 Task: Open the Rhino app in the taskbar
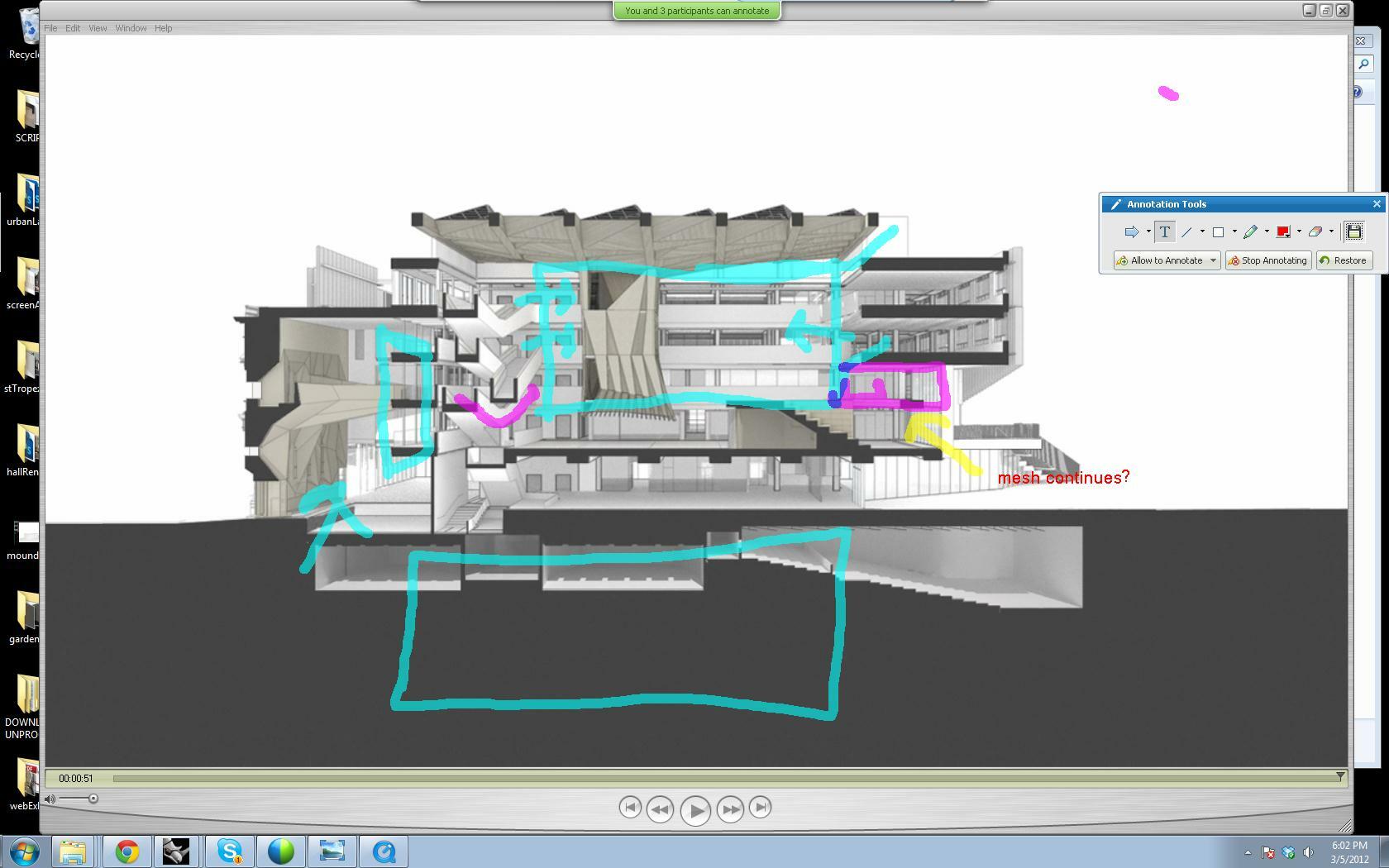(x=175, y=851)
